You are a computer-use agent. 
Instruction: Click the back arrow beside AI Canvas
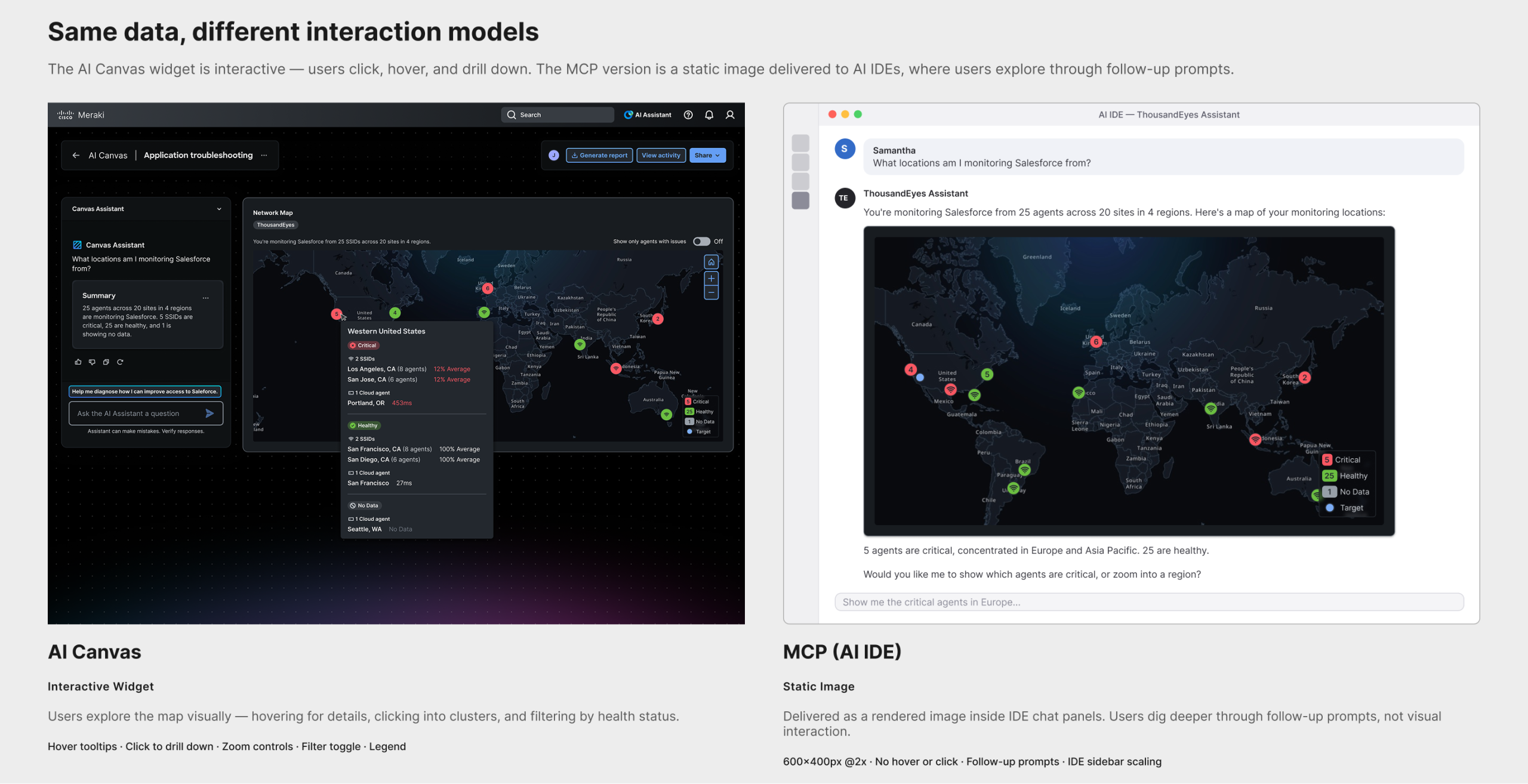76,155
